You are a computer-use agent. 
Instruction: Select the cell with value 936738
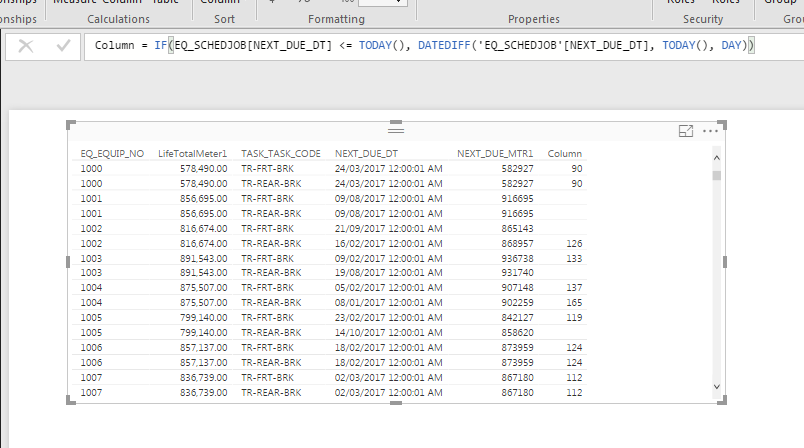tap(517, 258)
